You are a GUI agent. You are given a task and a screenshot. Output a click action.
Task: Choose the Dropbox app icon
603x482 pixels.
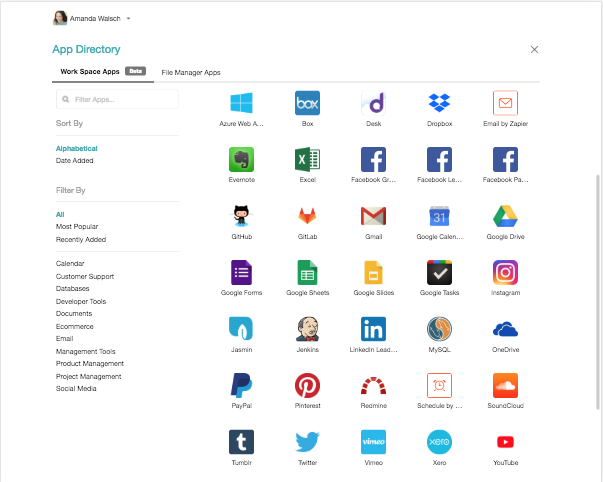click(x=439, y=103)
